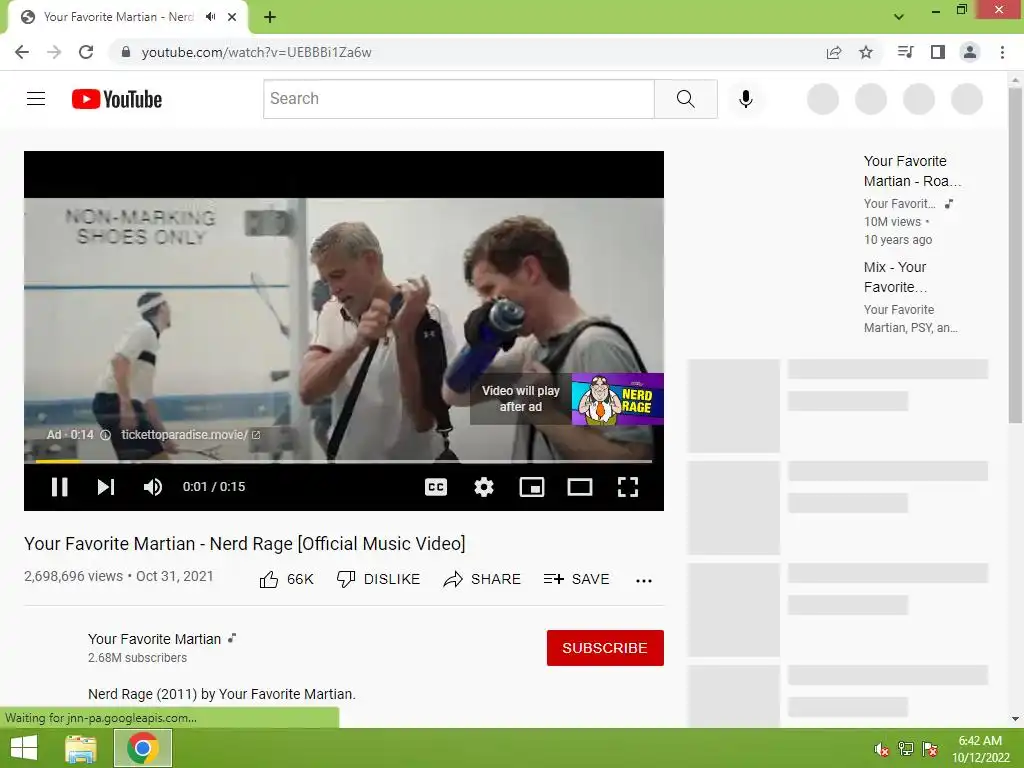
Task: Save video to a playlist
Action: [x=577, y=579]
